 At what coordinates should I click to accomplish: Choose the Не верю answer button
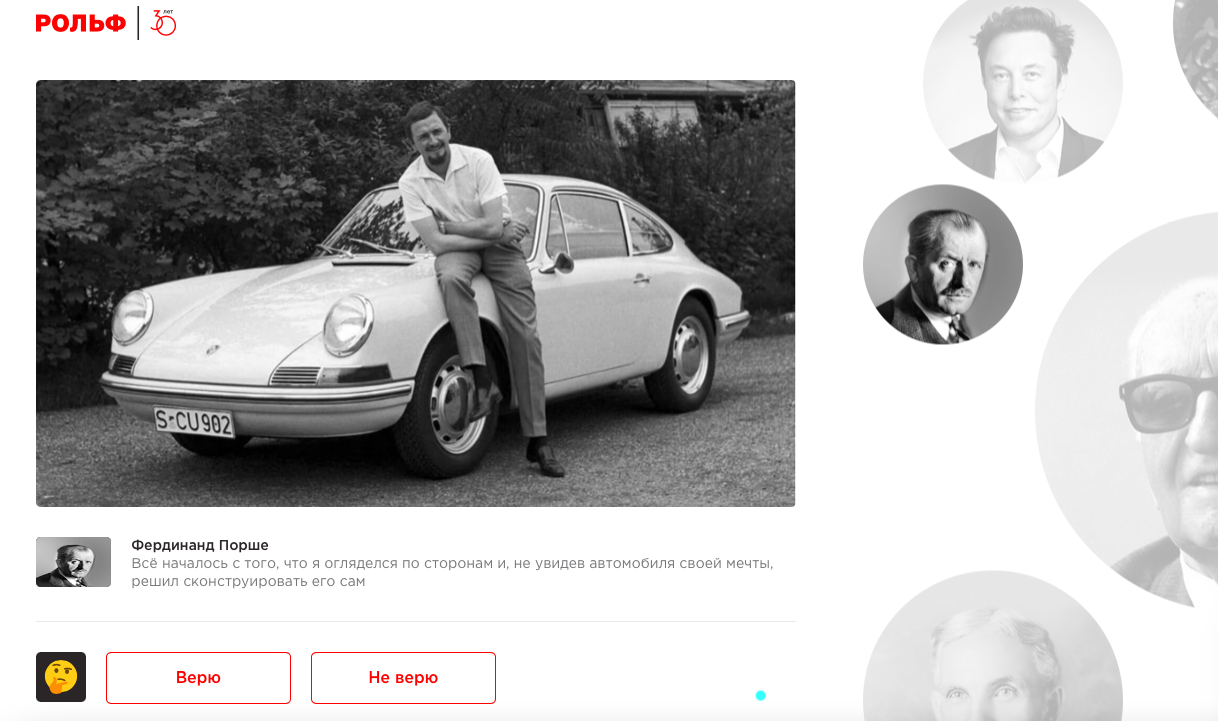pyautogui.click(x=403, y=678)
